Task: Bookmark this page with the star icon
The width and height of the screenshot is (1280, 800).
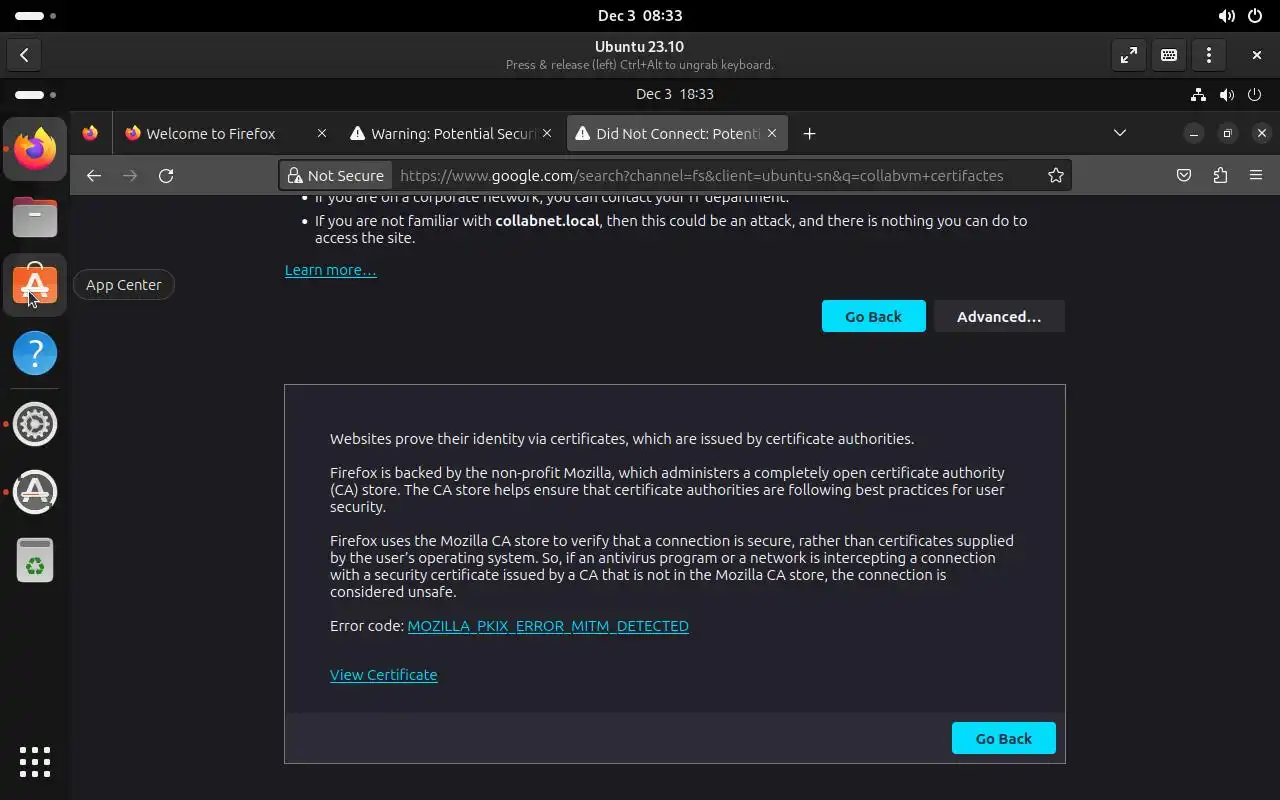Action: tap(1056, 175)
